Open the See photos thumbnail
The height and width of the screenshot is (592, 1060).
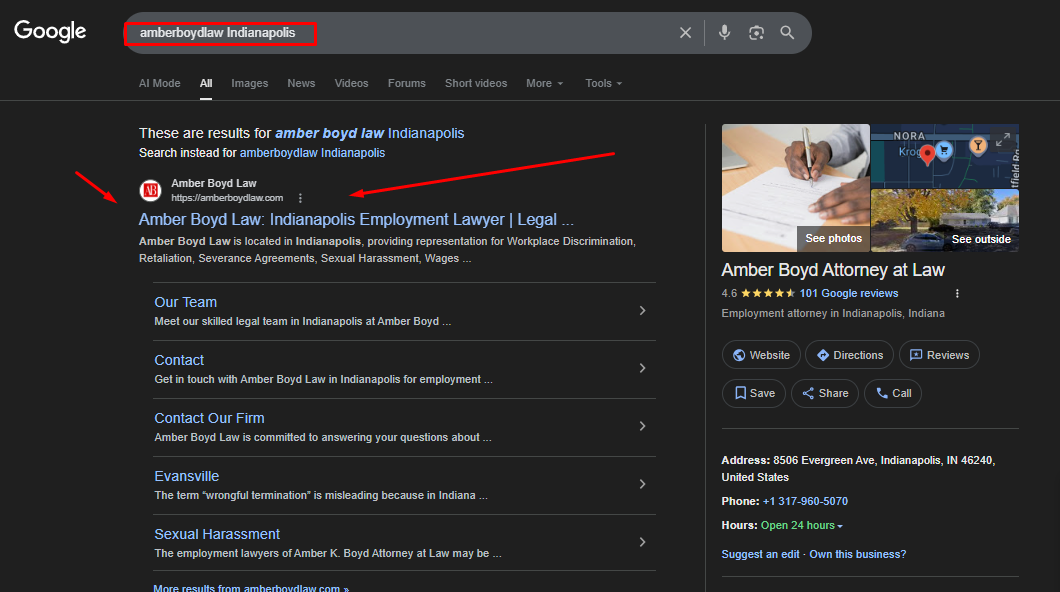795,188
